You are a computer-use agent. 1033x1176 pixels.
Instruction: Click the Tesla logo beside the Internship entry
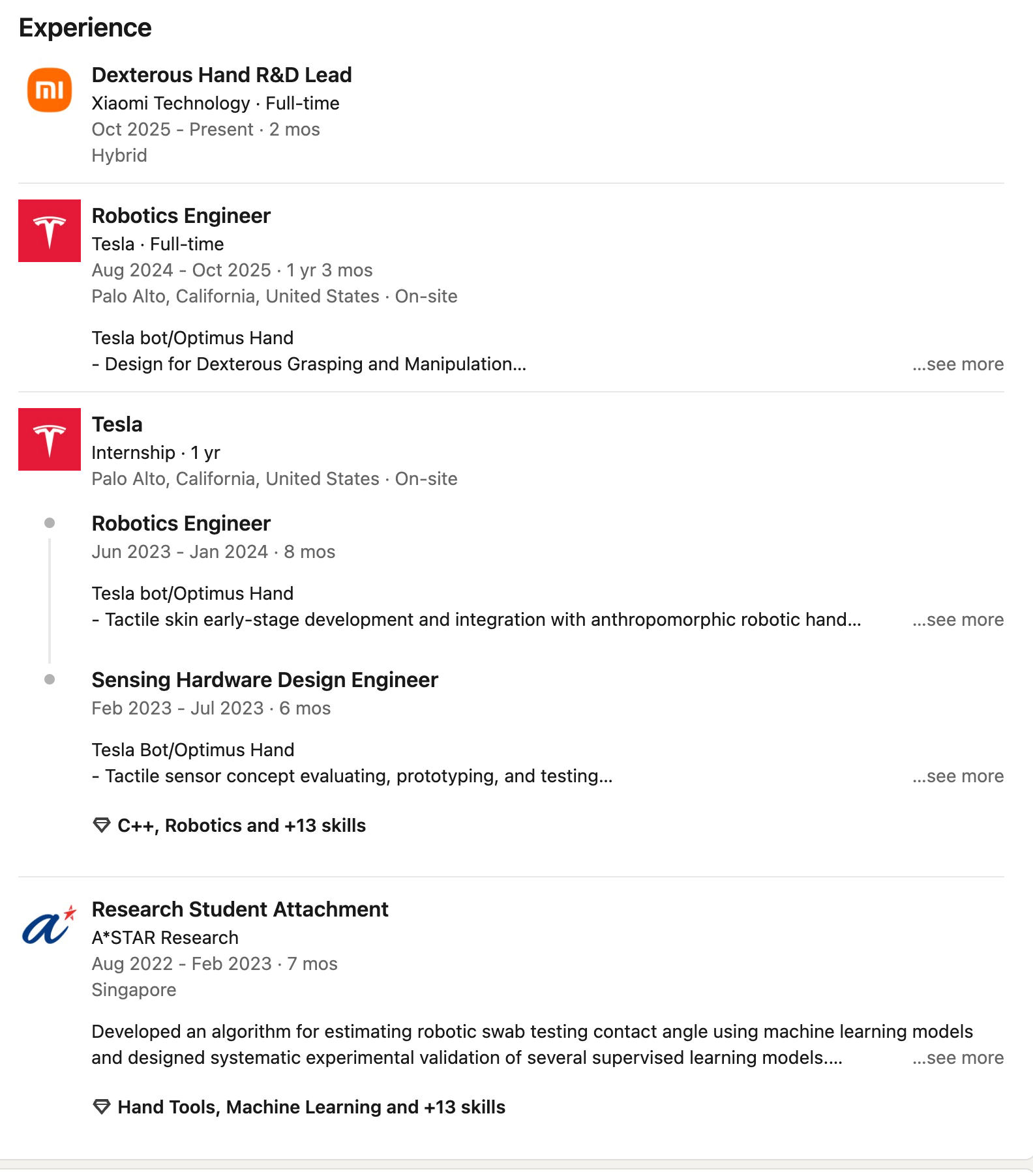[x=50, y=439]
